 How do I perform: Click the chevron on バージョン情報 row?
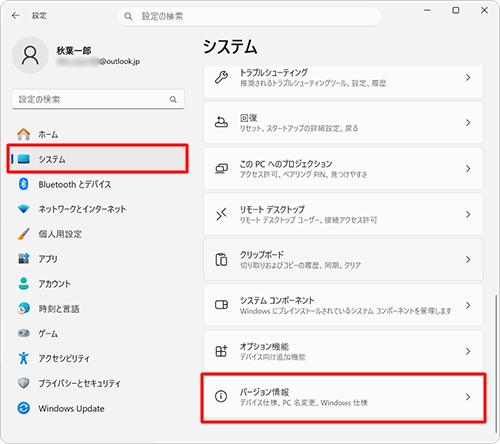(468, 396)
